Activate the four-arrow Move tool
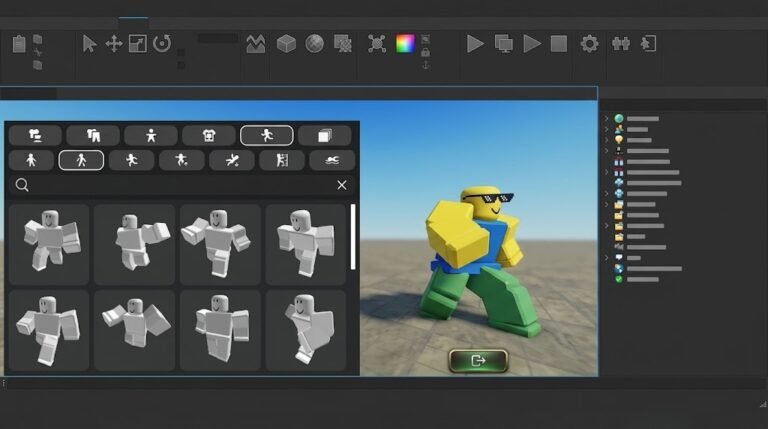The height and width of the screenshot is (429, 768). (114, 44)
